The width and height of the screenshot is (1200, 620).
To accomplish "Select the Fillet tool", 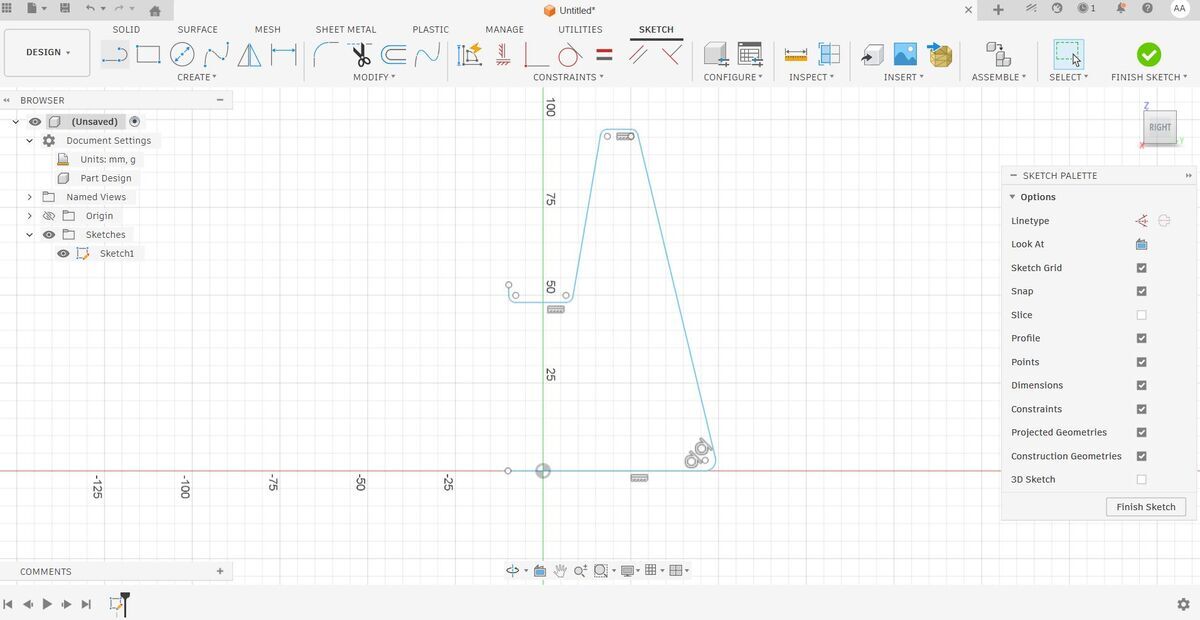I will click(x=326, y=54).
